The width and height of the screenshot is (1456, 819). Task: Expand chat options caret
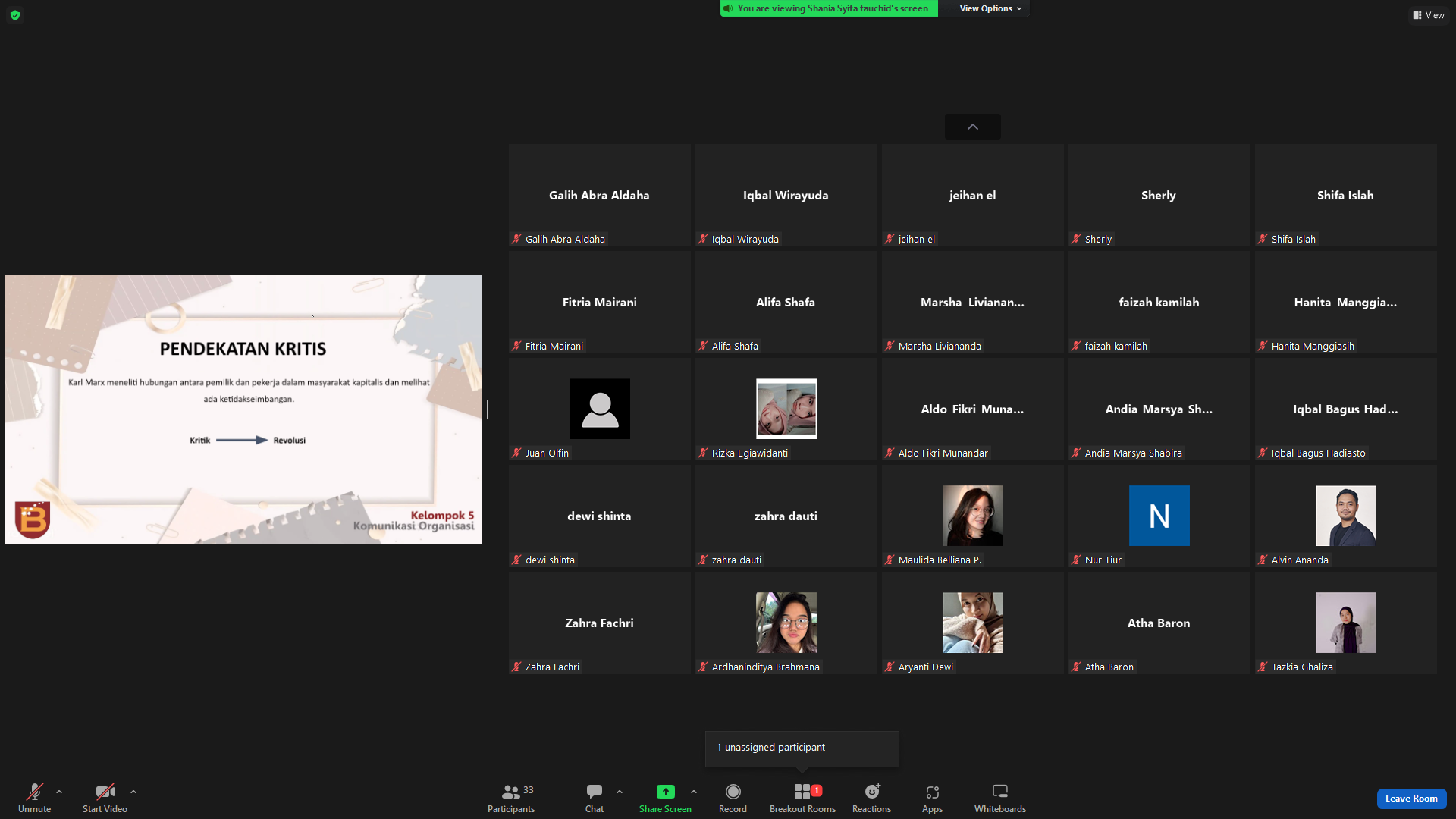pyautogui.click(x=620, y=792)
